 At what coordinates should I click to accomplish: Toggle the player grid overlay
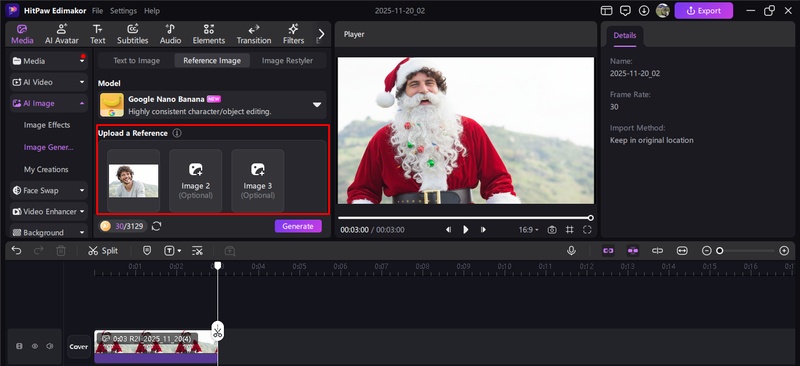pos(570,230)
